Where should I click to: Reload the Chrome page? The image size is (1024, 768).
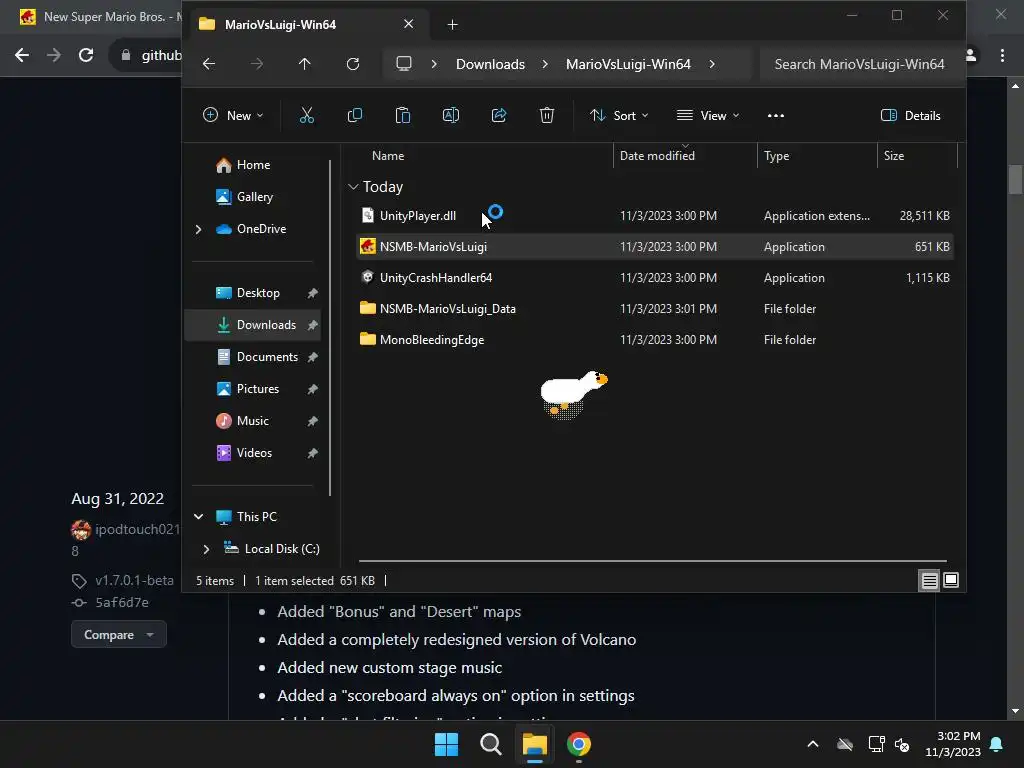coord(86,55)
